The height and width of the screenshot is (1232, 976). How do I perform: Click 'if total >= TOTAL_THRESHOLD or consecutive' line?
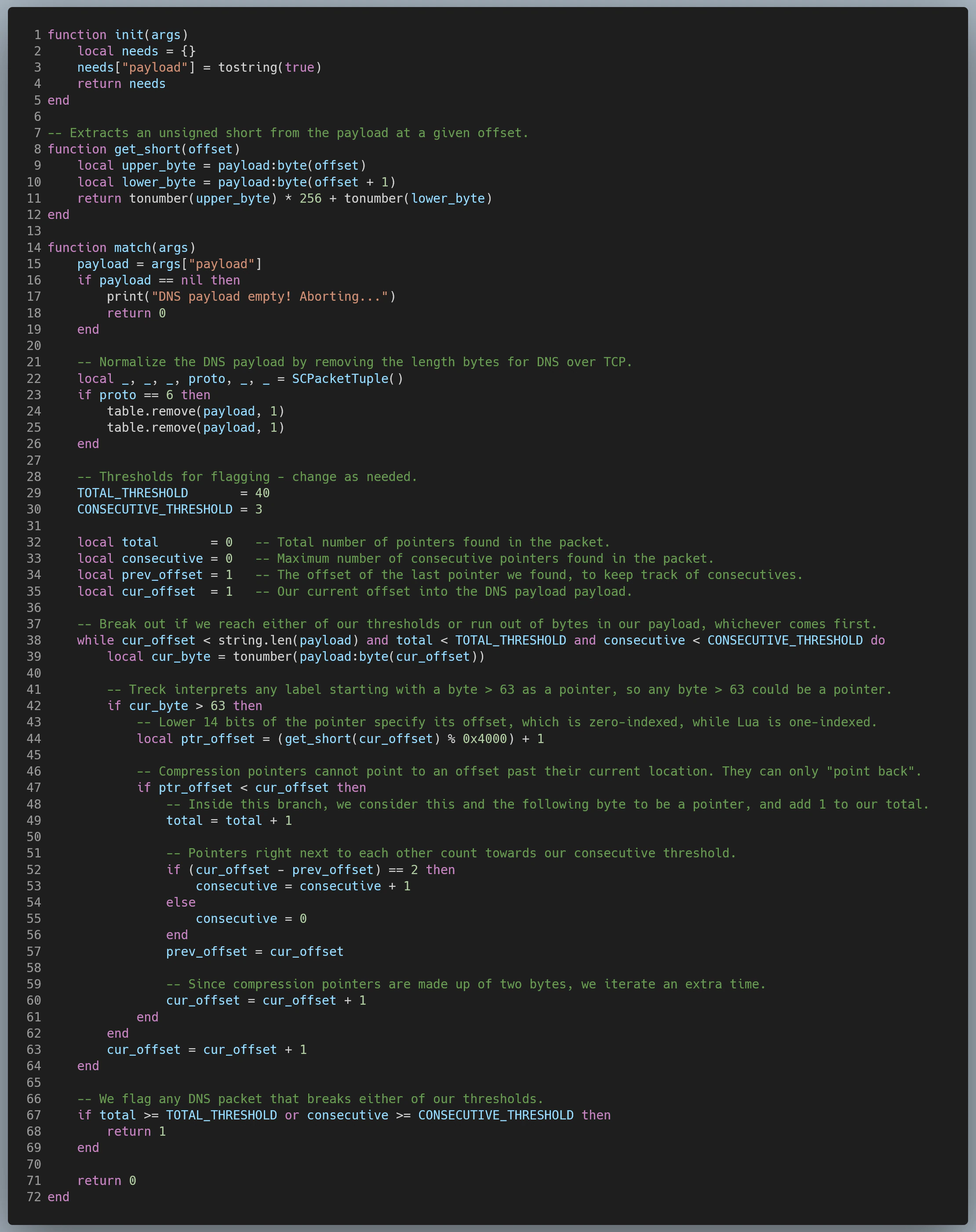(x=344, y=1115)
